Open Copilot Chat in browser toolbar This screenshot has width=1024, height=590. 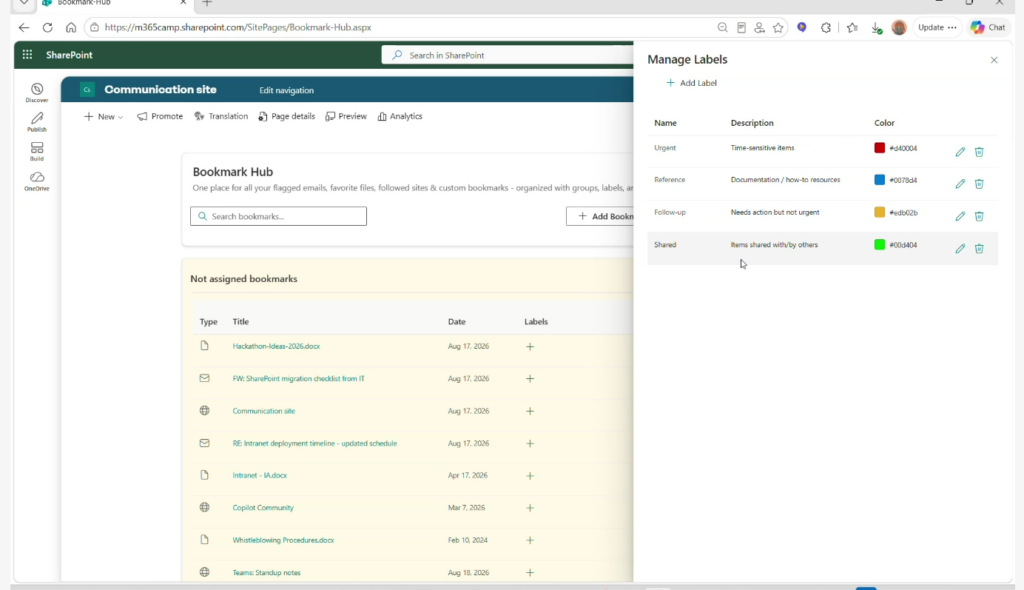988,27
